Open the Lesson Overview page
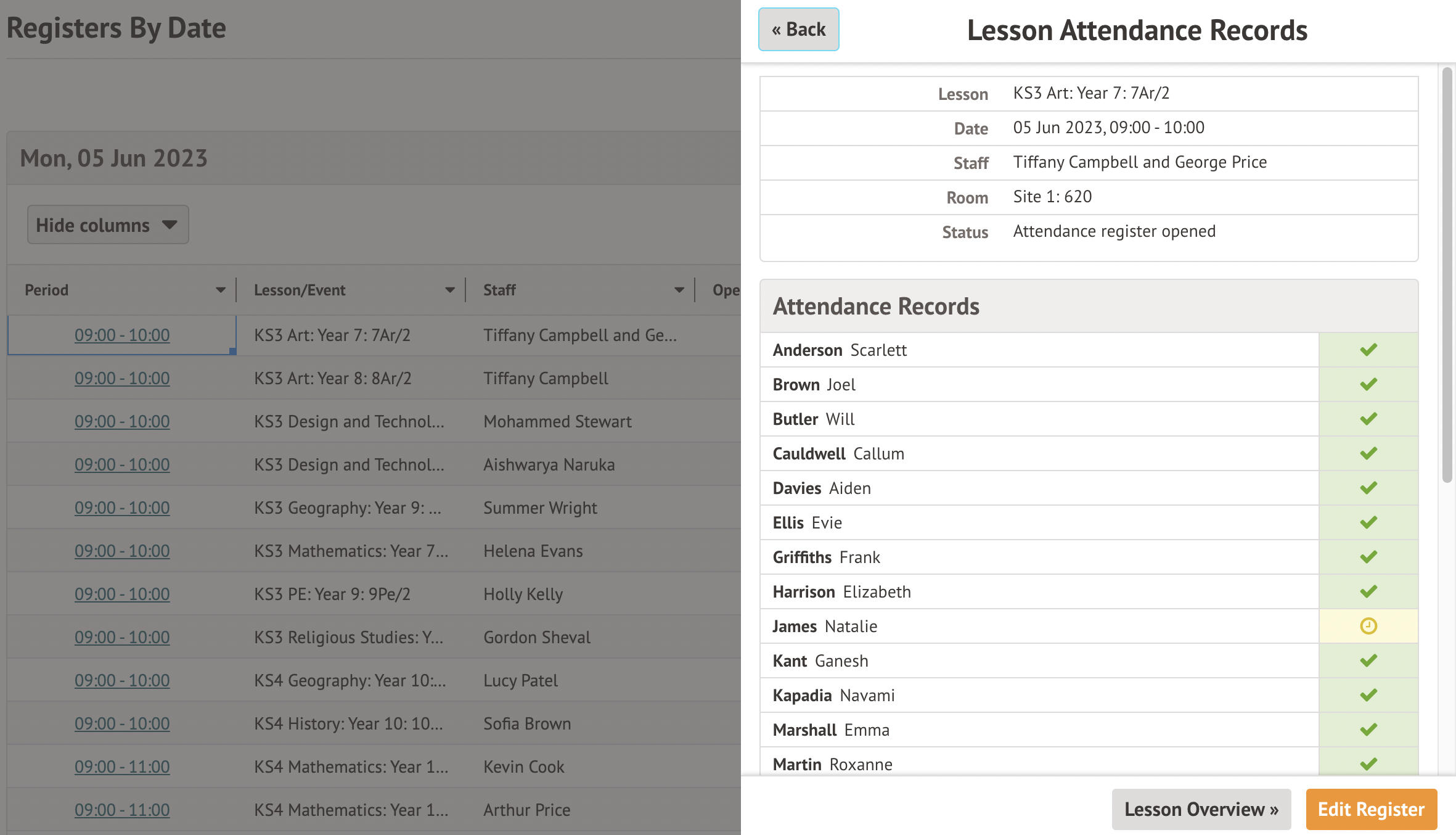This screenshot has height=835, width=1456. pyautogui.click(x=1201, y=809)
